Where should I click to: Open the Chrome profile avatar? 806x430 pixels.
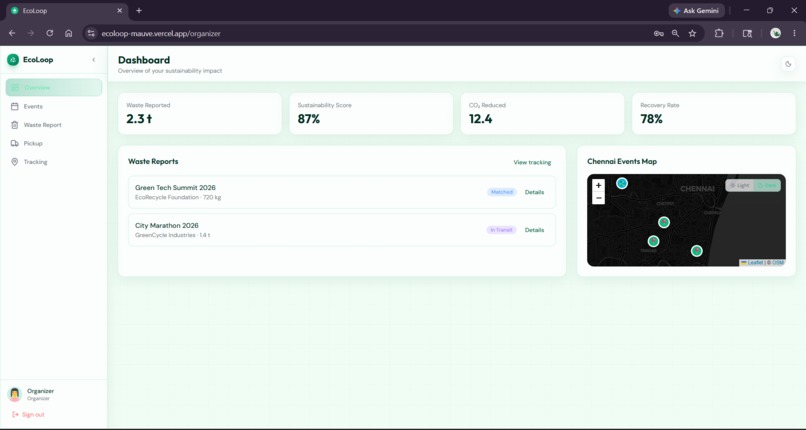tap(776, 33)
